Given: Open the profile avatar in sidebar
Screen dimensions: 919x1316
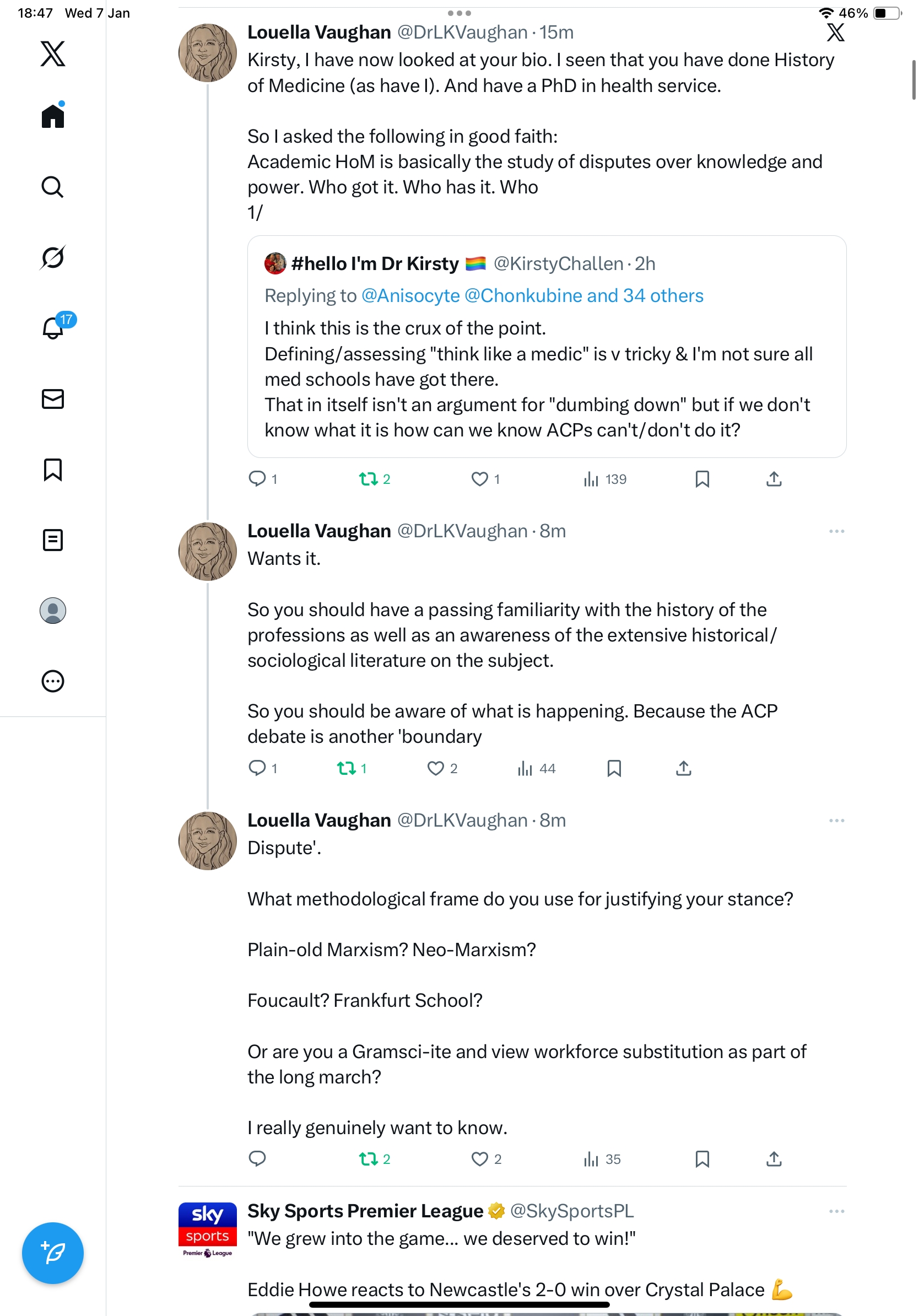Looking at the screenshot, I should click(x=53, y=611).
